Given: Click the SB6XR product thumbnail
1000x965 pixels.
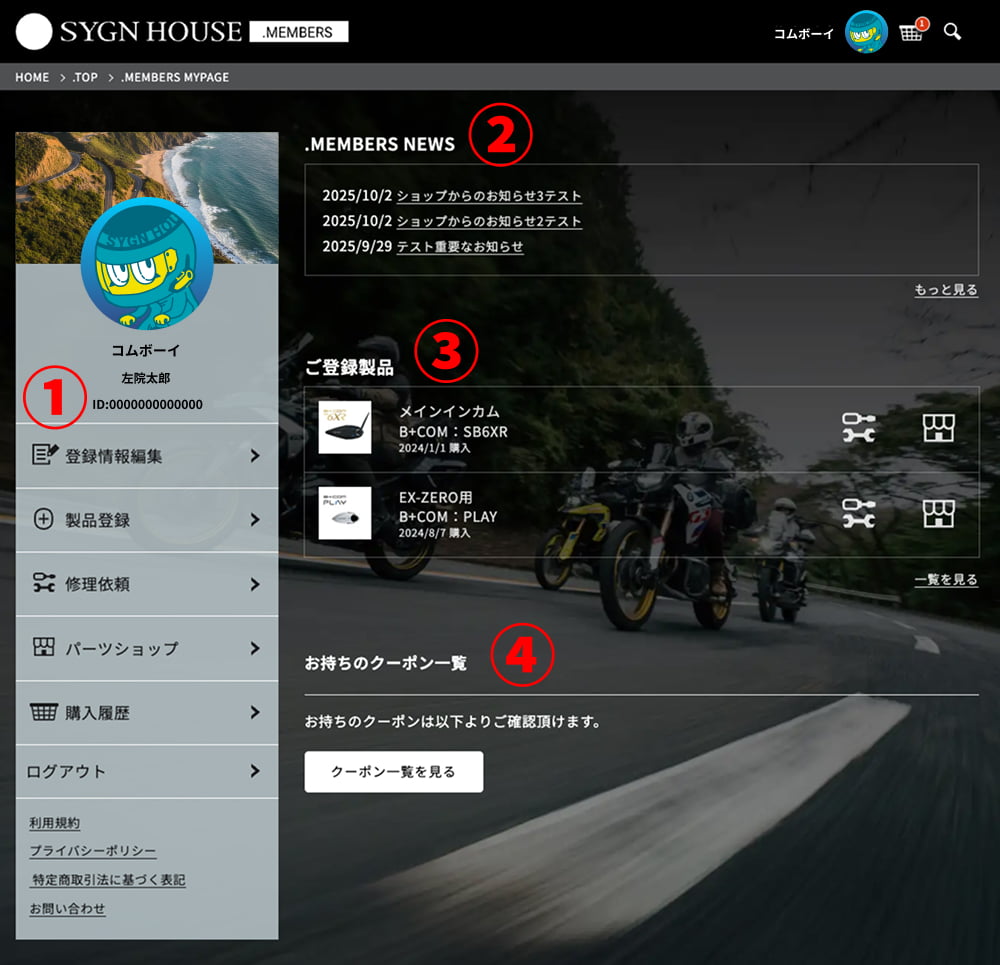Looking at the screenshot, I should (x=345, y=428).
